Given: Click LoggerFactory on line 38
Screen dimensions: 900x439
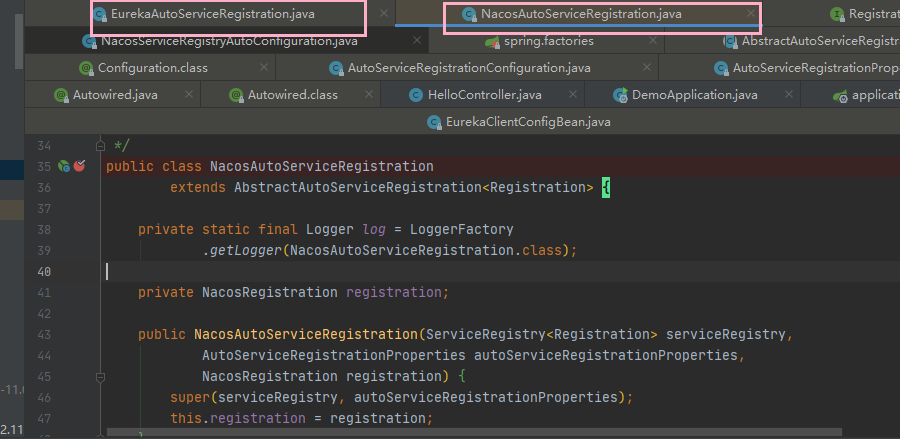Looking at the screenshot, I should [461, 230].
